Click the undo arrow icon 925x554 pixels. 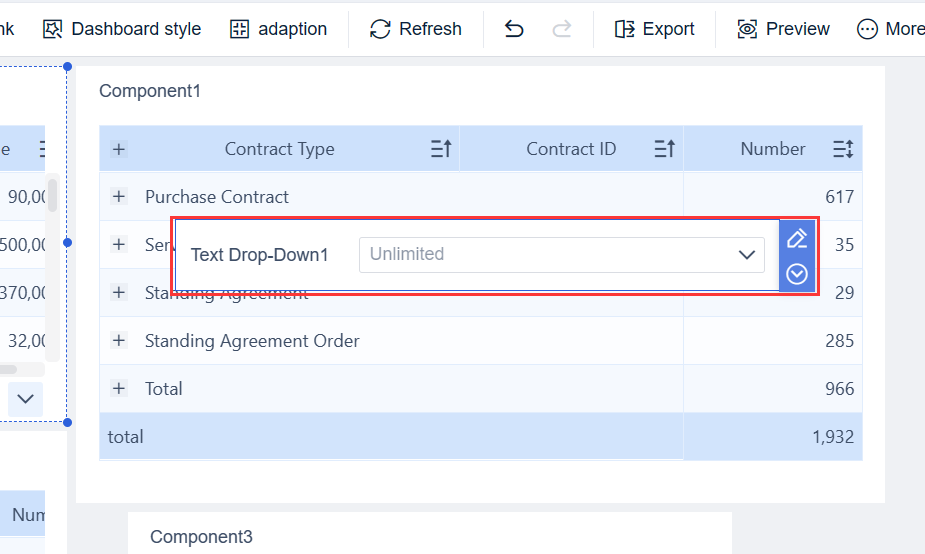[x=514, y=29]
